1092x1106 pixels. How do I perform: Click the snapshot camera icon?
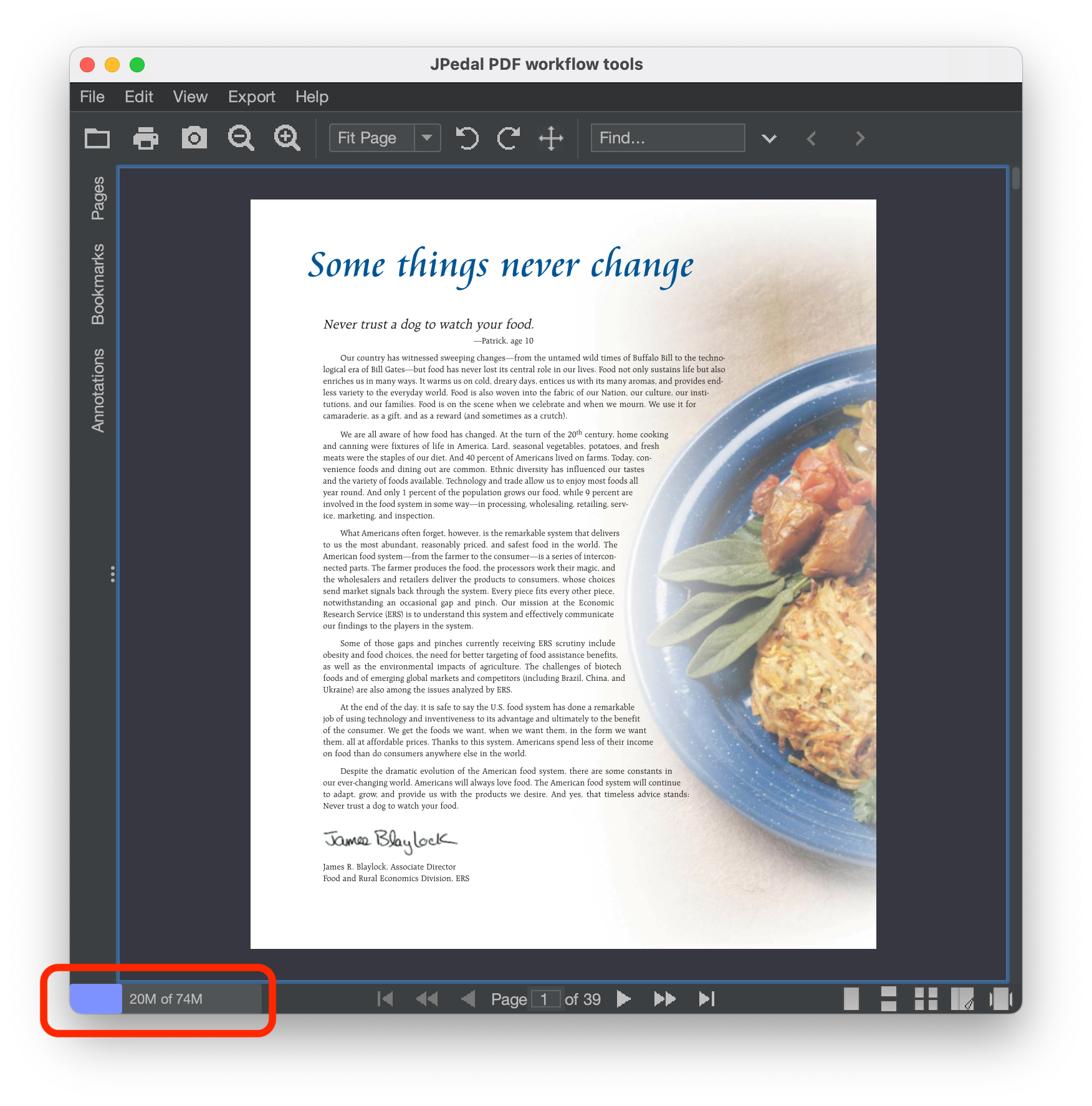pyautogui.click(x=194, y=138)
